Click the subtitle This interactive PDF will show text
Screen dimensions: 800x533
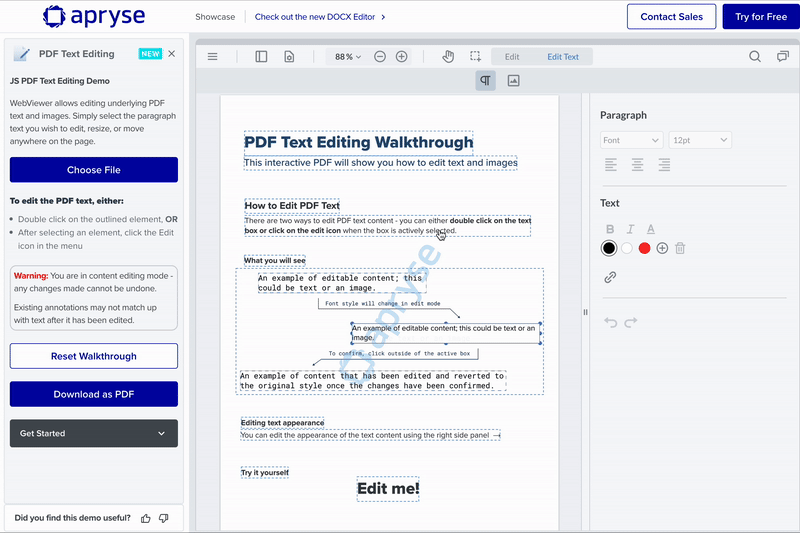click(x=381, y=163)
